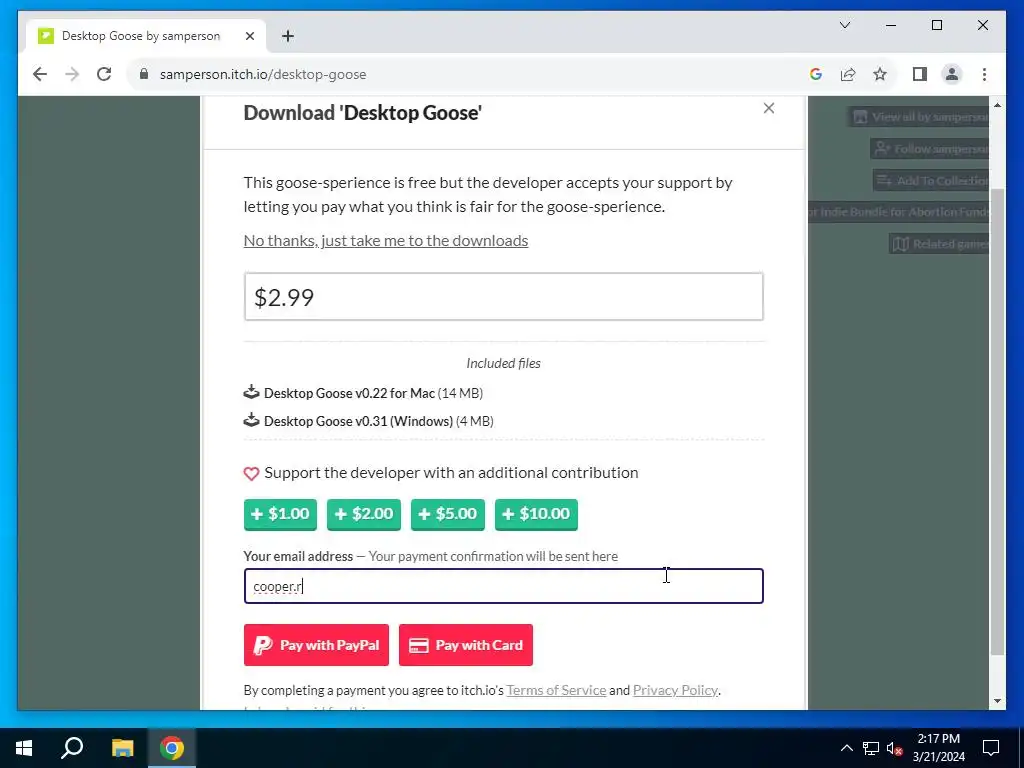Click the muted volume tray icon
The image size is (1024, 768).
[894, 748]
